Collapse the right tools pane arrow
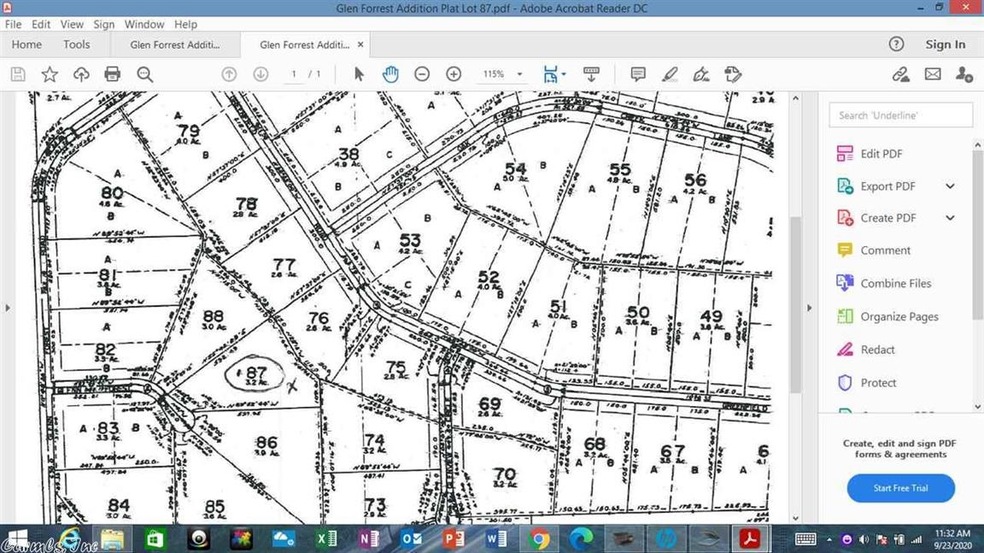Screen dimensions: 984x553 coord(809,308)
